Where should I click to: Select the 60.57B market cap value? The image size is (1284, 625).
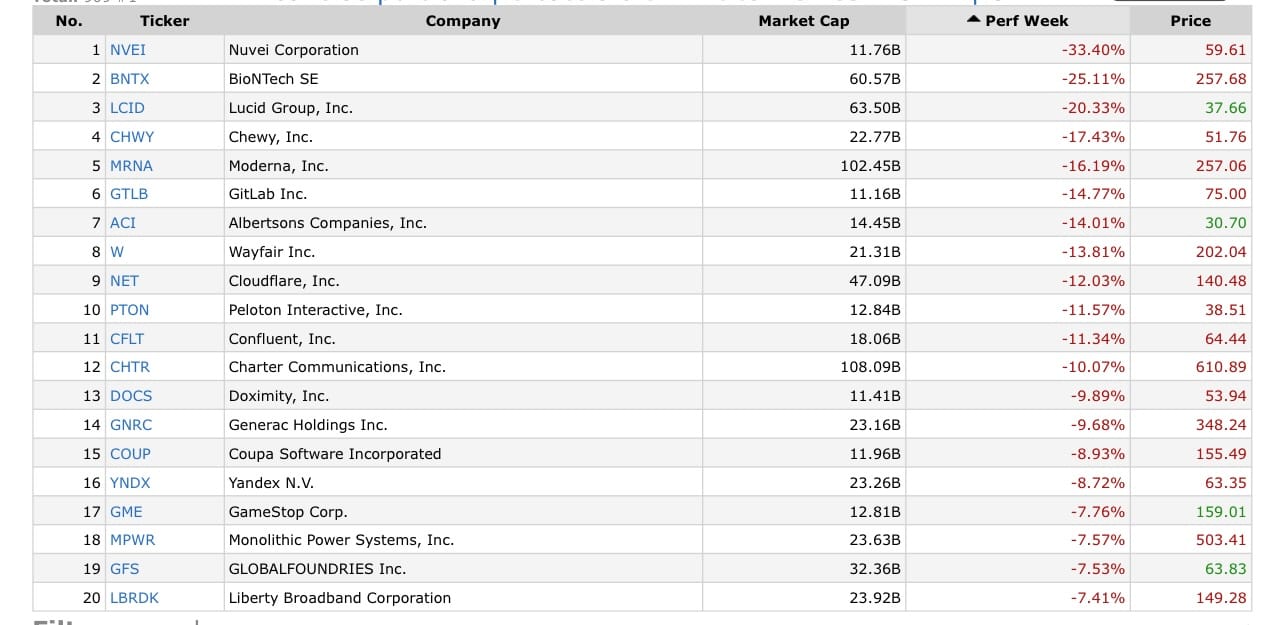[x=875, y=79]
